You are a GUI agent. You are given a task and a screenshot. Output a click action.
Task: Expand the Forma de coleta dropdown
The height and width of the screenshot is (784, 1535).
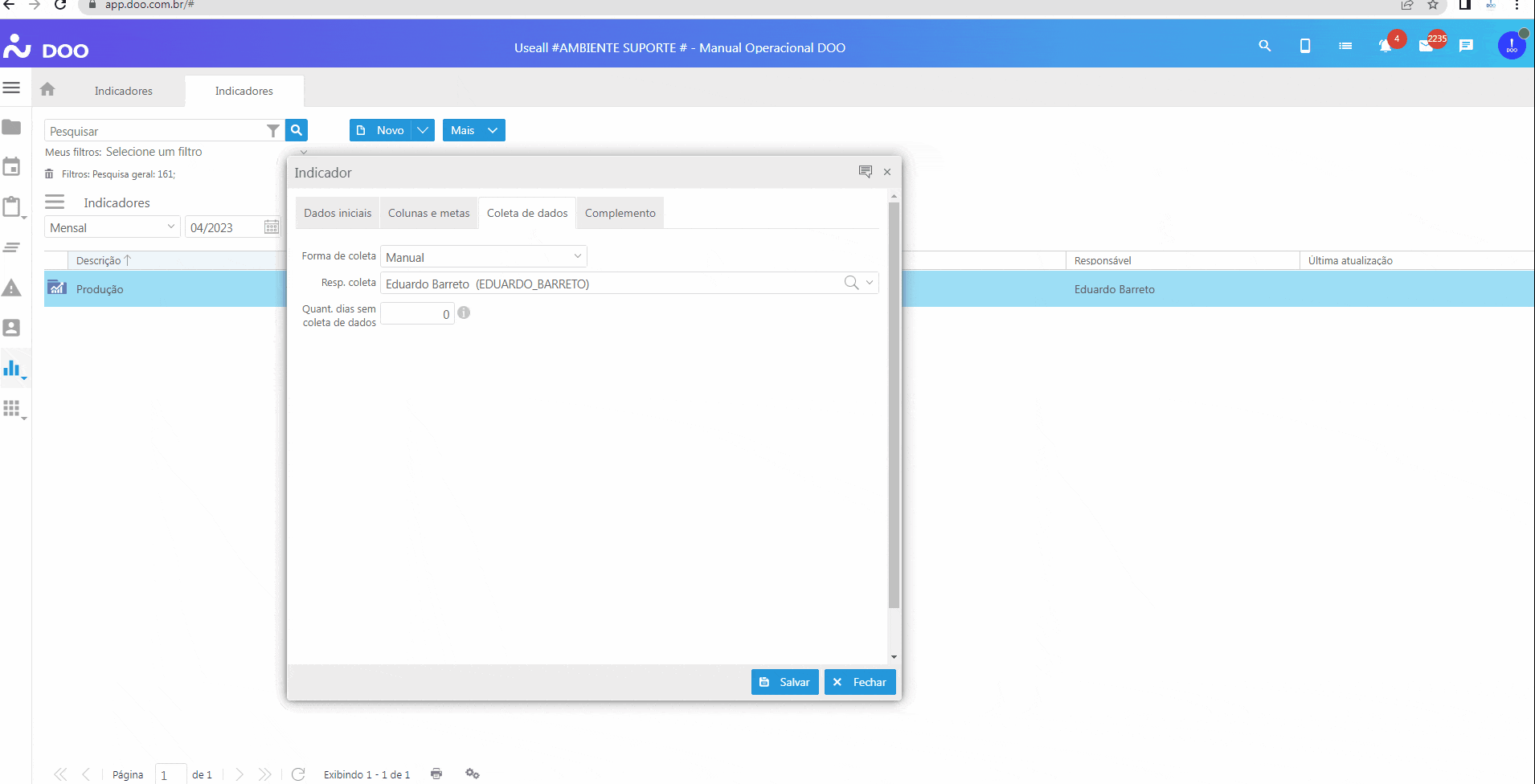point(577,257)
